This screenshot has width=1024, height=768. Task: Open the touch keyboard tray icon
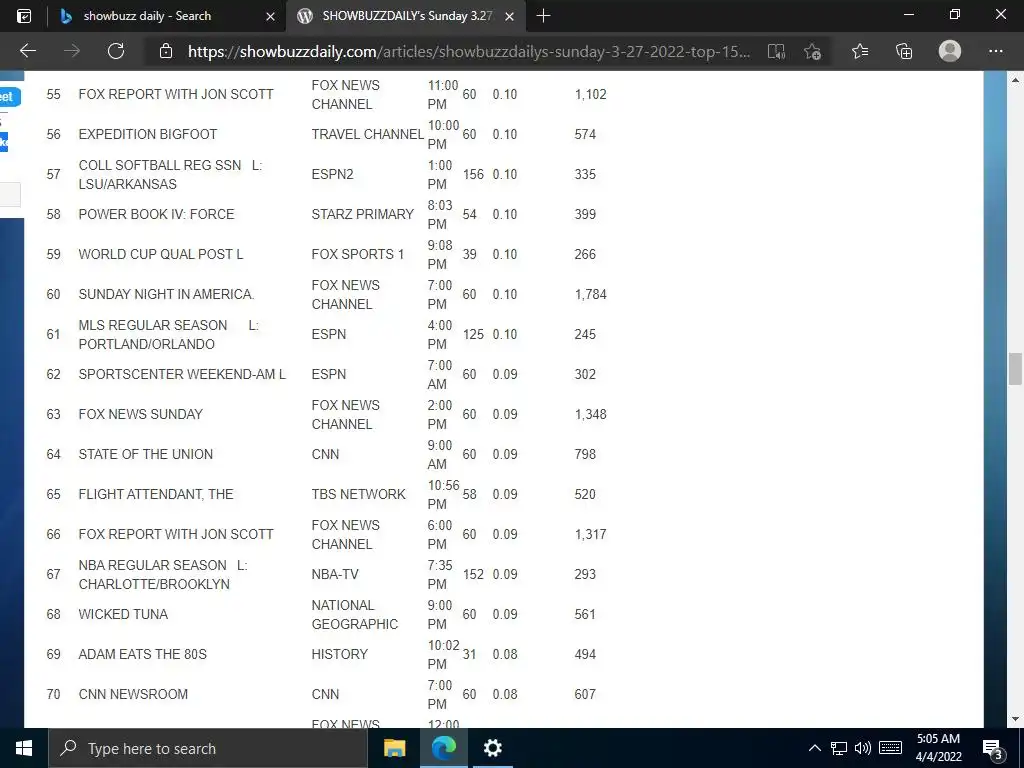pyautogui.click(x=890, y=748)
